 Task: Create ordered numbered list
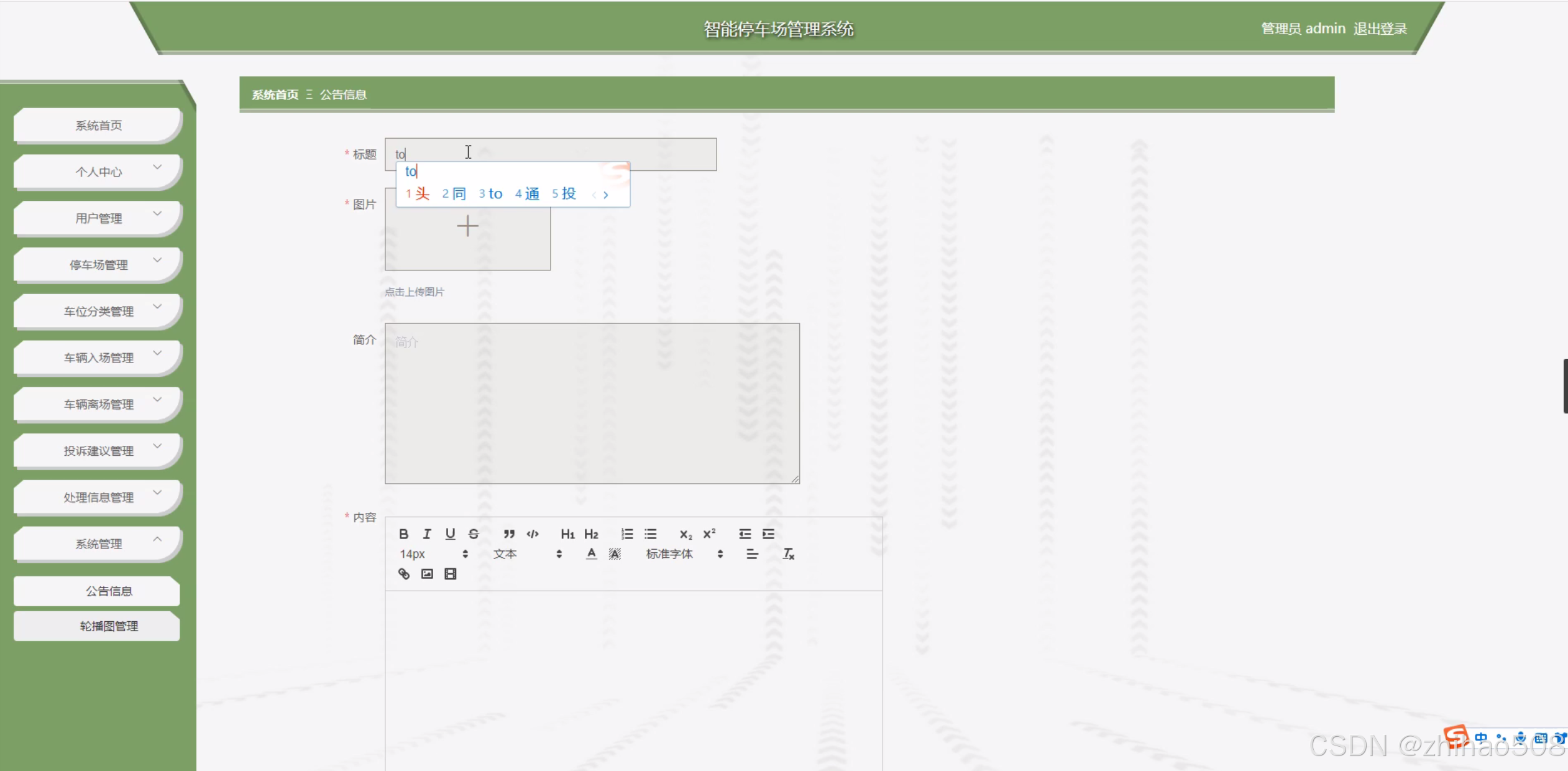pos(626,533)
